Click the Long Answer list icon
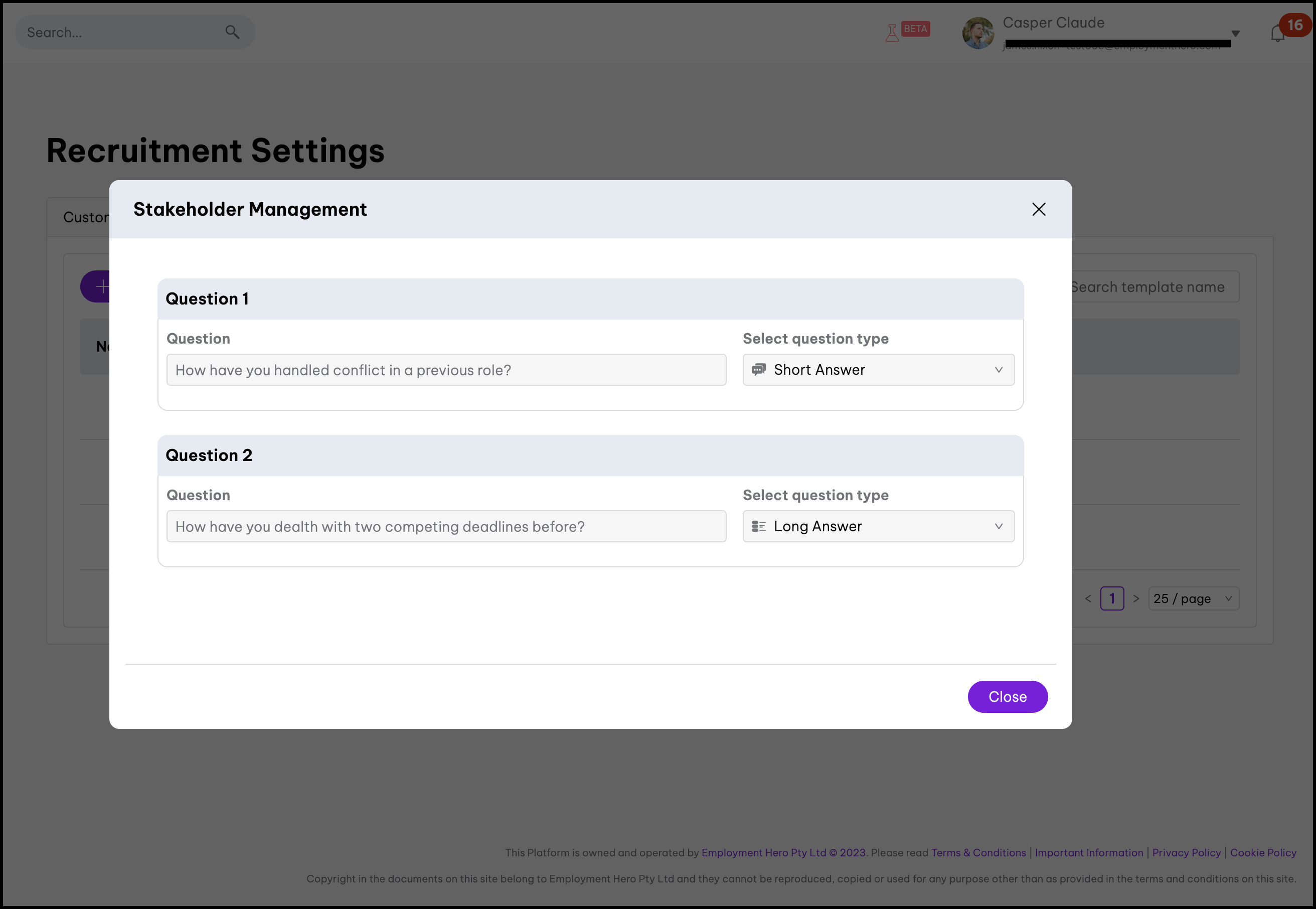This screenshot has width=1316, height=909. (x=758, y=526)
